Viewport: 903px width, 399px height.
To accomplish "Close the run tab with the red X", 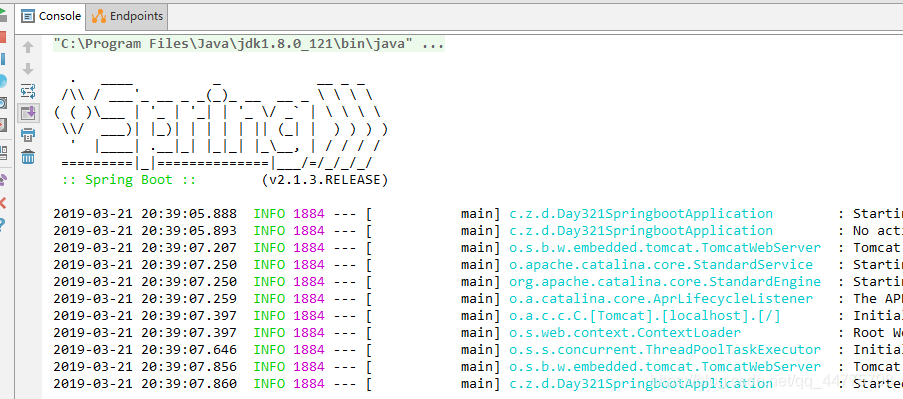I will tap(3, 202).
